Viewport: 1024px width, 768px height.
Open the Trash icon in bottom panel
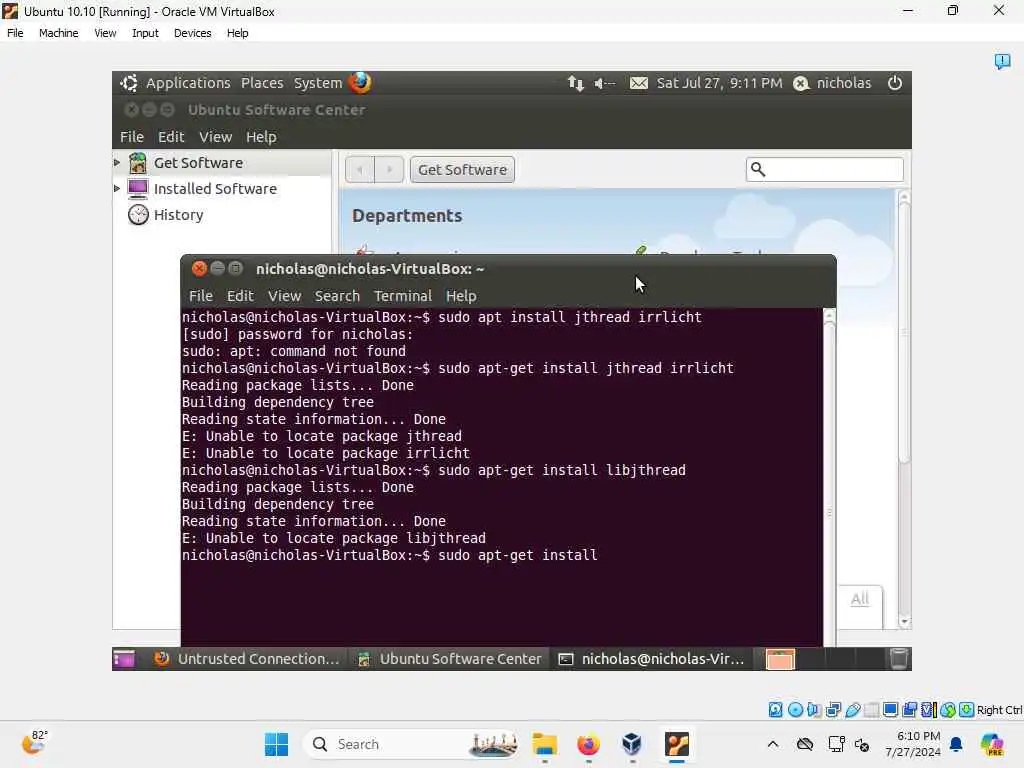[x=899, y=659]
